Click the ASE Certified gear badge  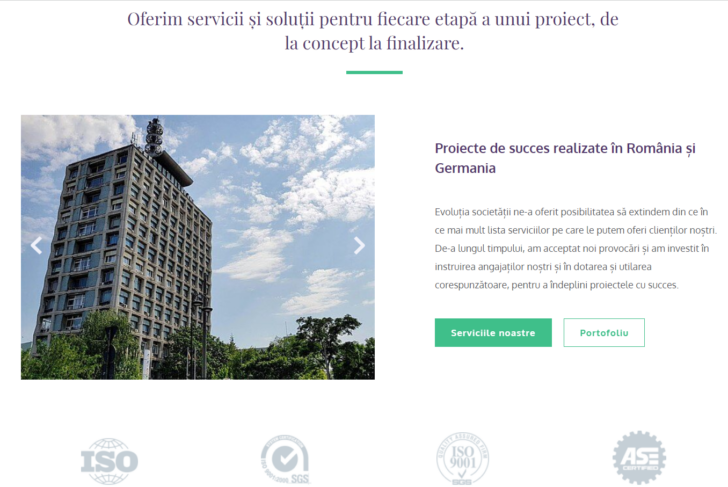tap(639, 458)
